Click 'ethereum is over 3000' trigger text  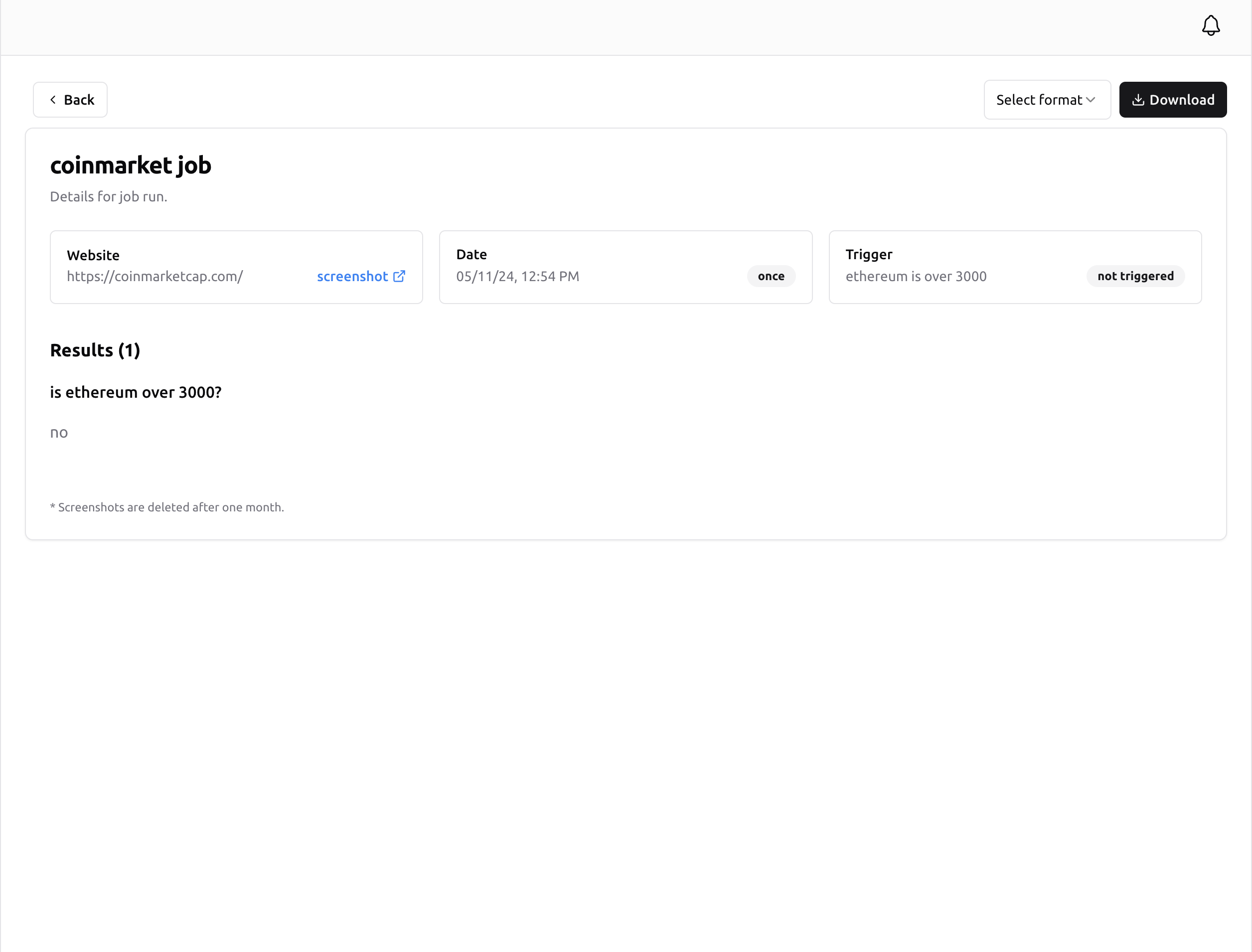point(916,276)
